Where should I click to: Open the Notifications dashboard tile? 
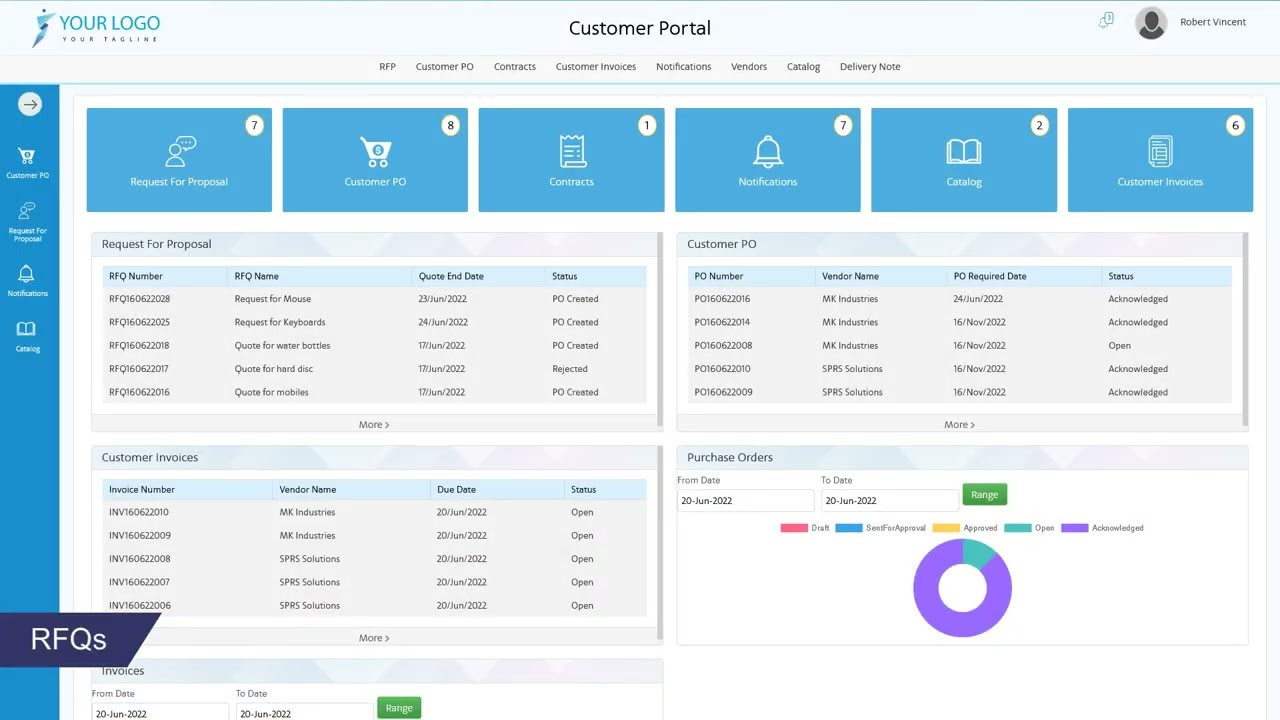(x=768, y=160)
